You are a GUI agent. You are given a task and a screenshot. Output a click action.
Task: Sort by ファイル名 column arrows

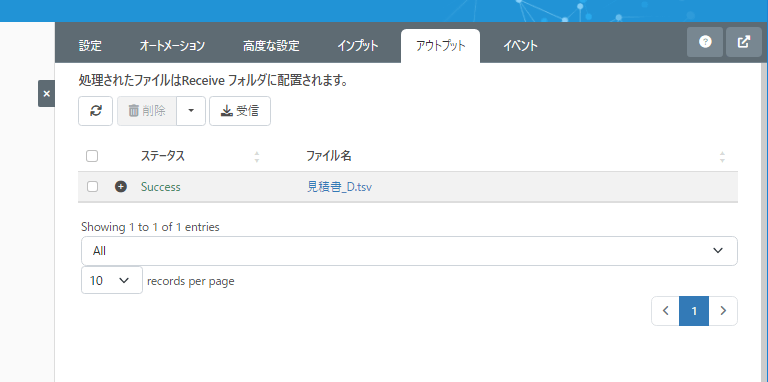722,157
